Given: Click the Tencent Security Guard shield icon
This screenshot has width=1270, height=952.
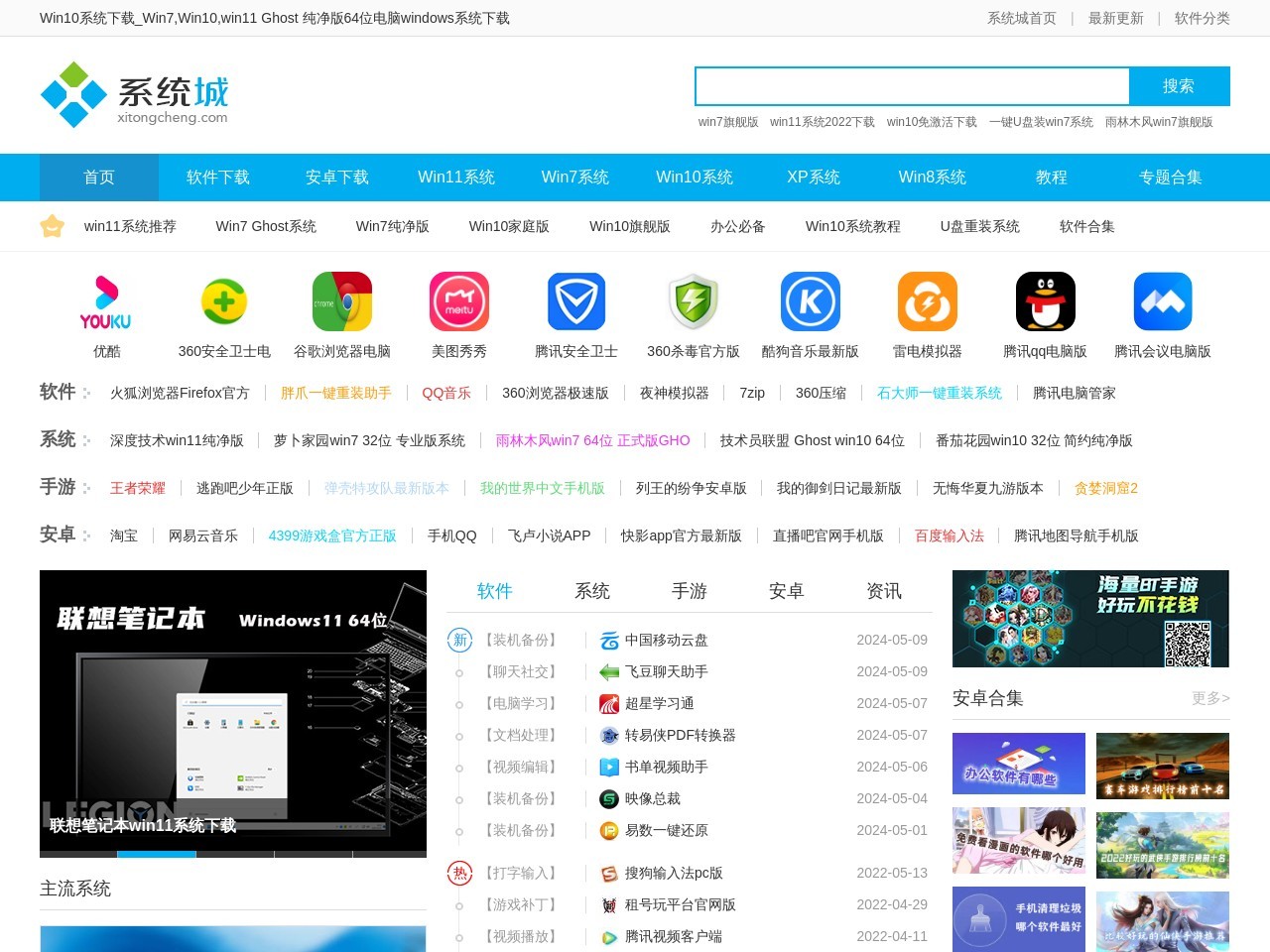Looking at the screenshot, I should (576, 301).
